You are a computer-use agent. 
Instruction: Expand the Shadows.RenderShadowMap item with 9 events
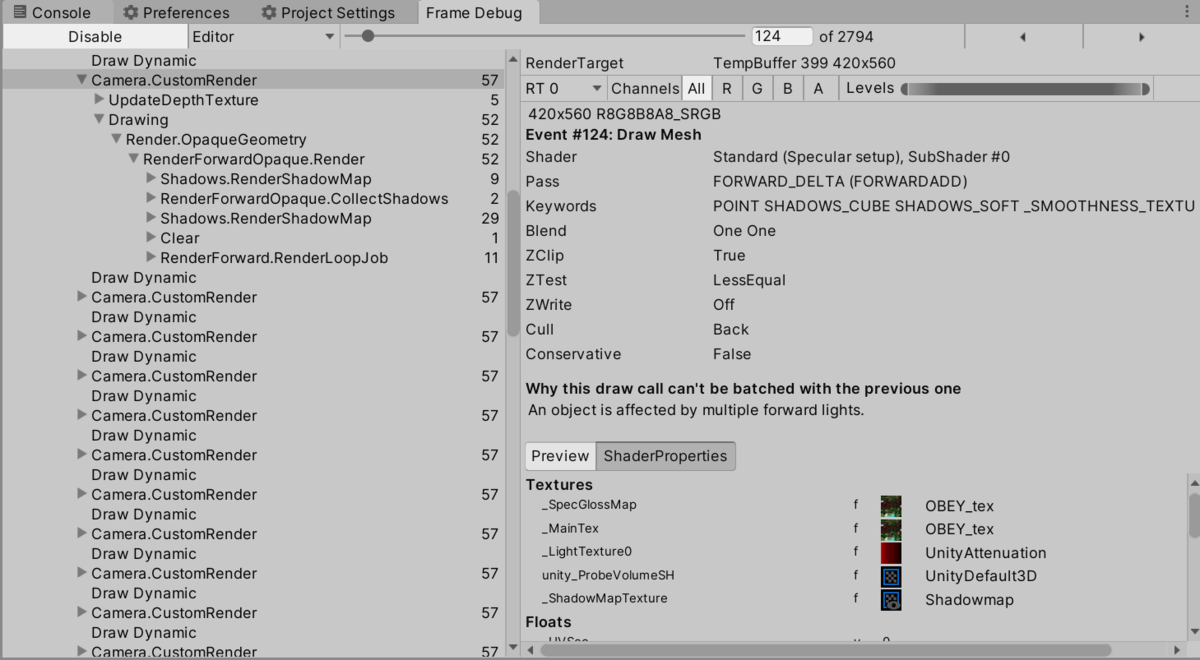point(151,179)
